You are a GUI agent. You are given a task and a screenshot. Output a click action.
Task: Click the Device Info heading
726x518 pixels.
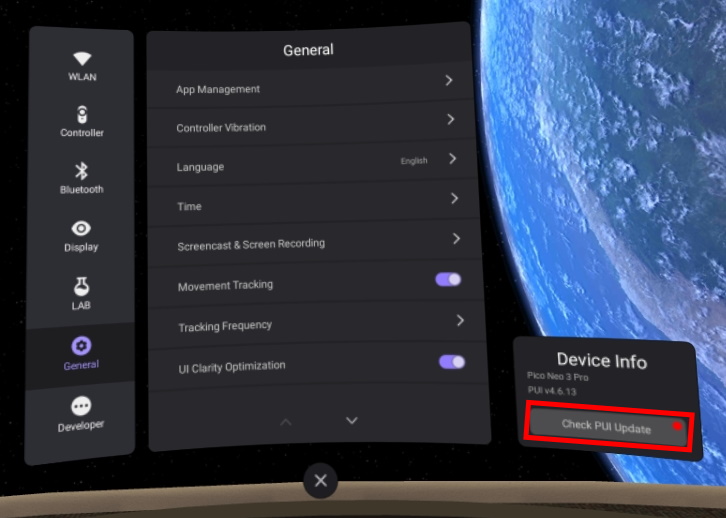[601, 361]
